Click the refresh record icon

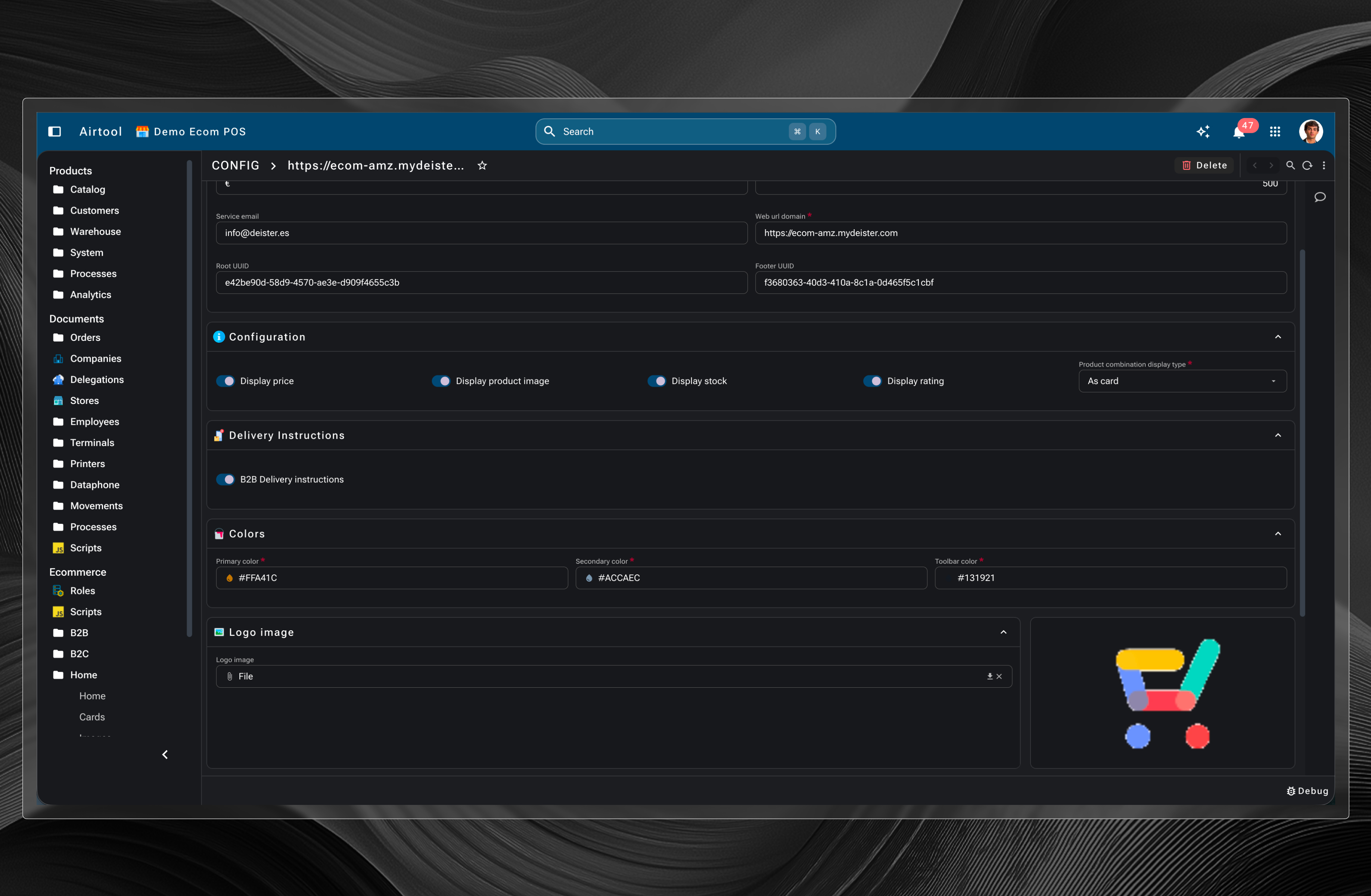[1307, 165]
